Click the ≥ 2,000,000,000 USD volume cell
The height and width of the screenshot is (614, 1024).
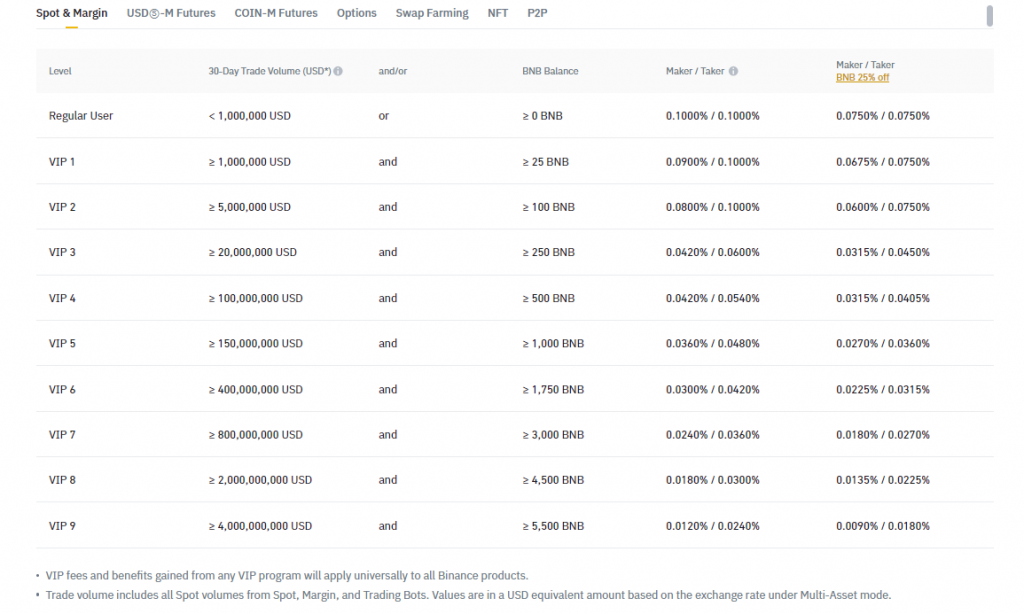point(260,480)
